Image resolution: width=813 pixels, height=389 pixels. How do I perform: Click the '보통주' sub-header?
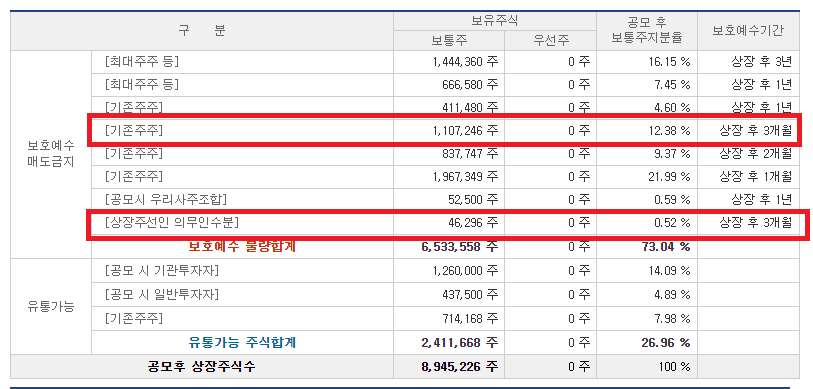(449, 40)
